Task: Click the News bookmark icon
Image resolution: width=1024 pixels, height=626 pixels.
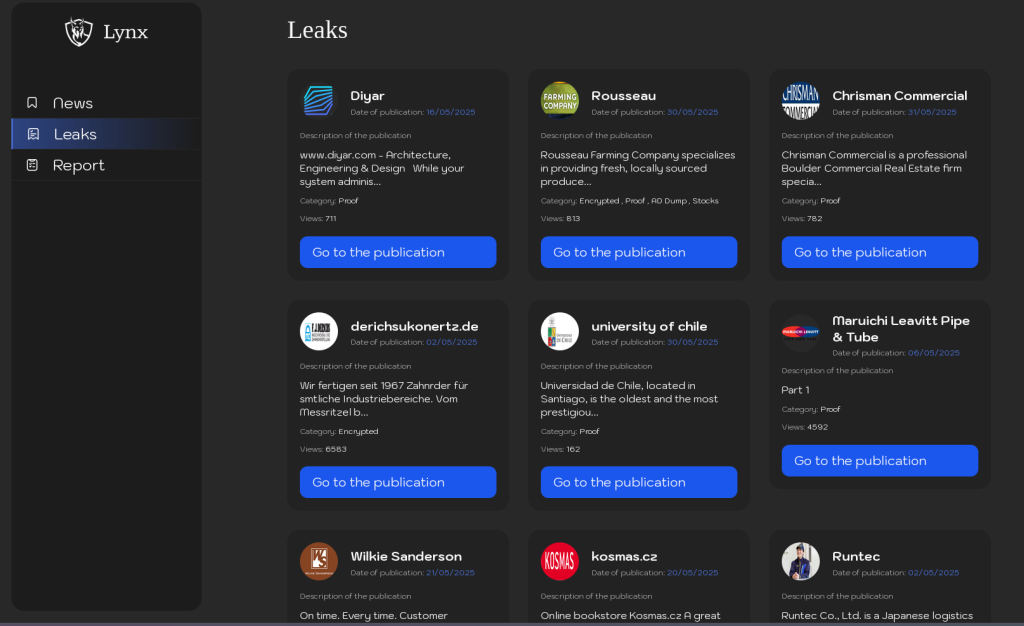Action: pyautogui.click(x=32, y=102)
